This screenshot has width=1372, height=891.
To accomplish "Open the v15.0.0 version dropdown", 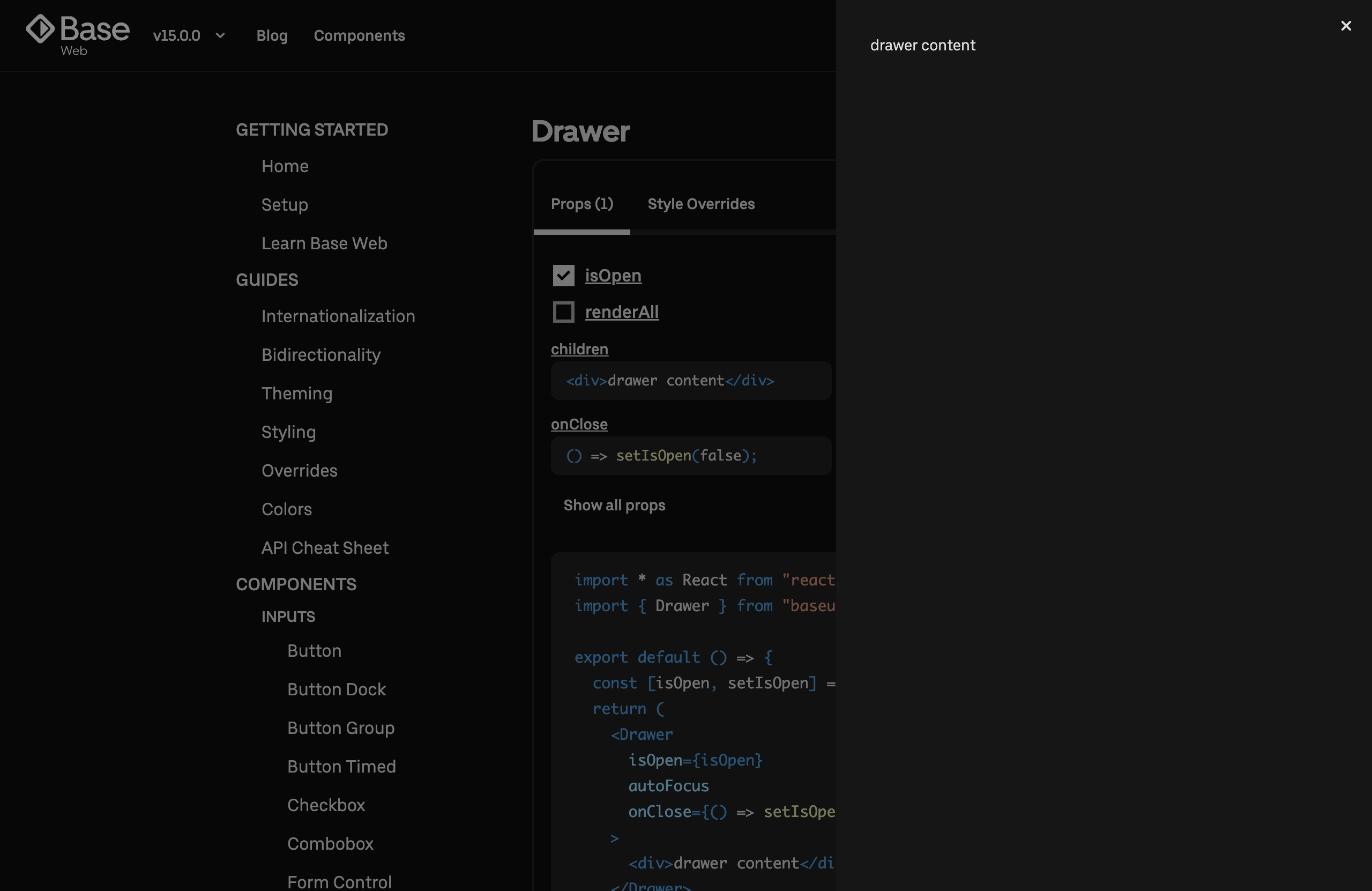I will tap(189, 36).
